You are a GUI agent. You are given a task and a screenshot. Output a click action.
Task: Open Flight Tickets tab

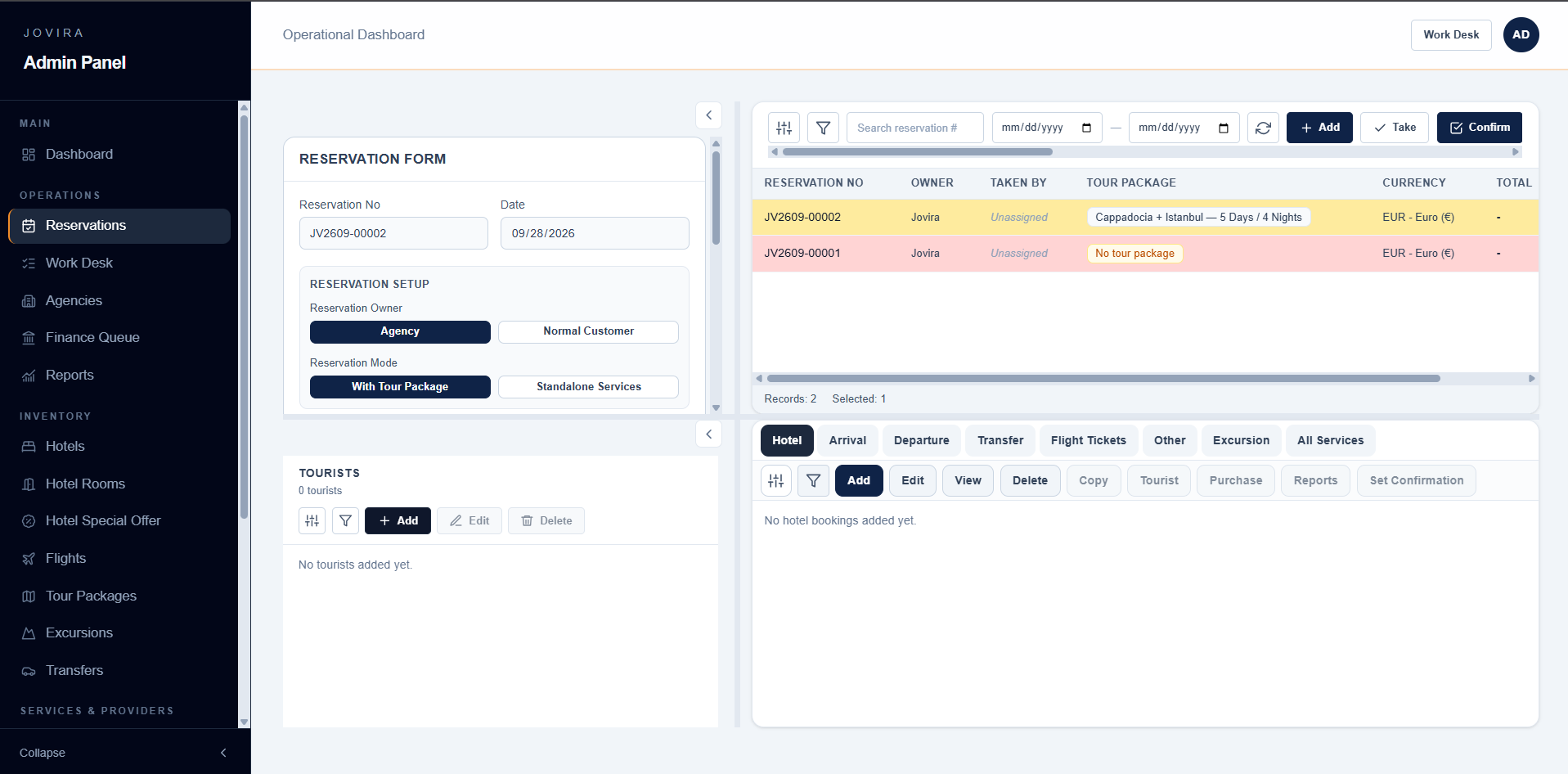(x=1089, y=441)
